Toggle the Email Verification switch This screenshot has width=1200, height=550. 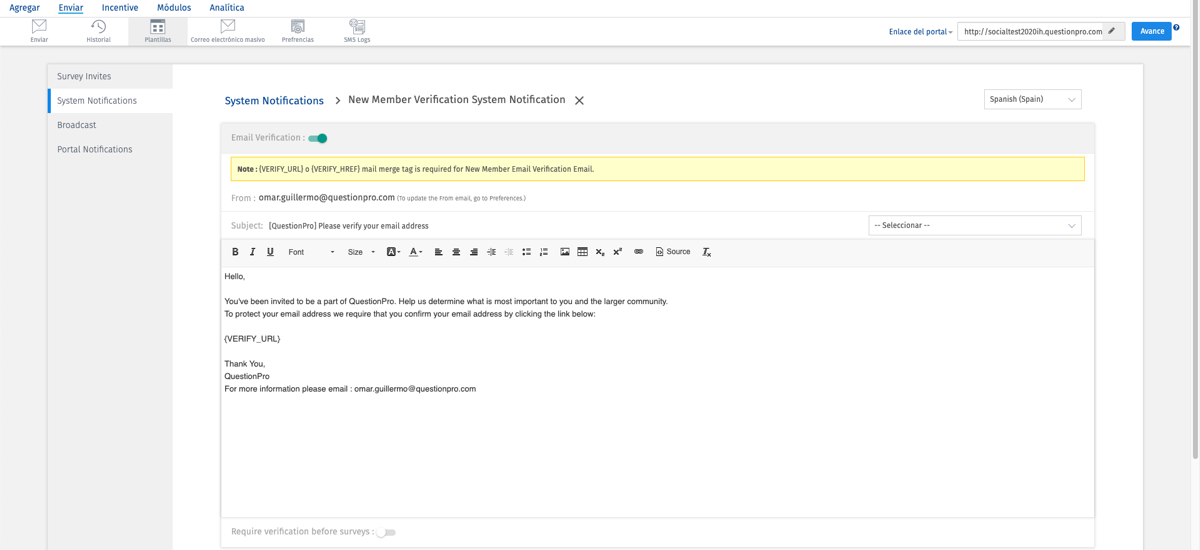pyautogui.click(x=318, y=138)
